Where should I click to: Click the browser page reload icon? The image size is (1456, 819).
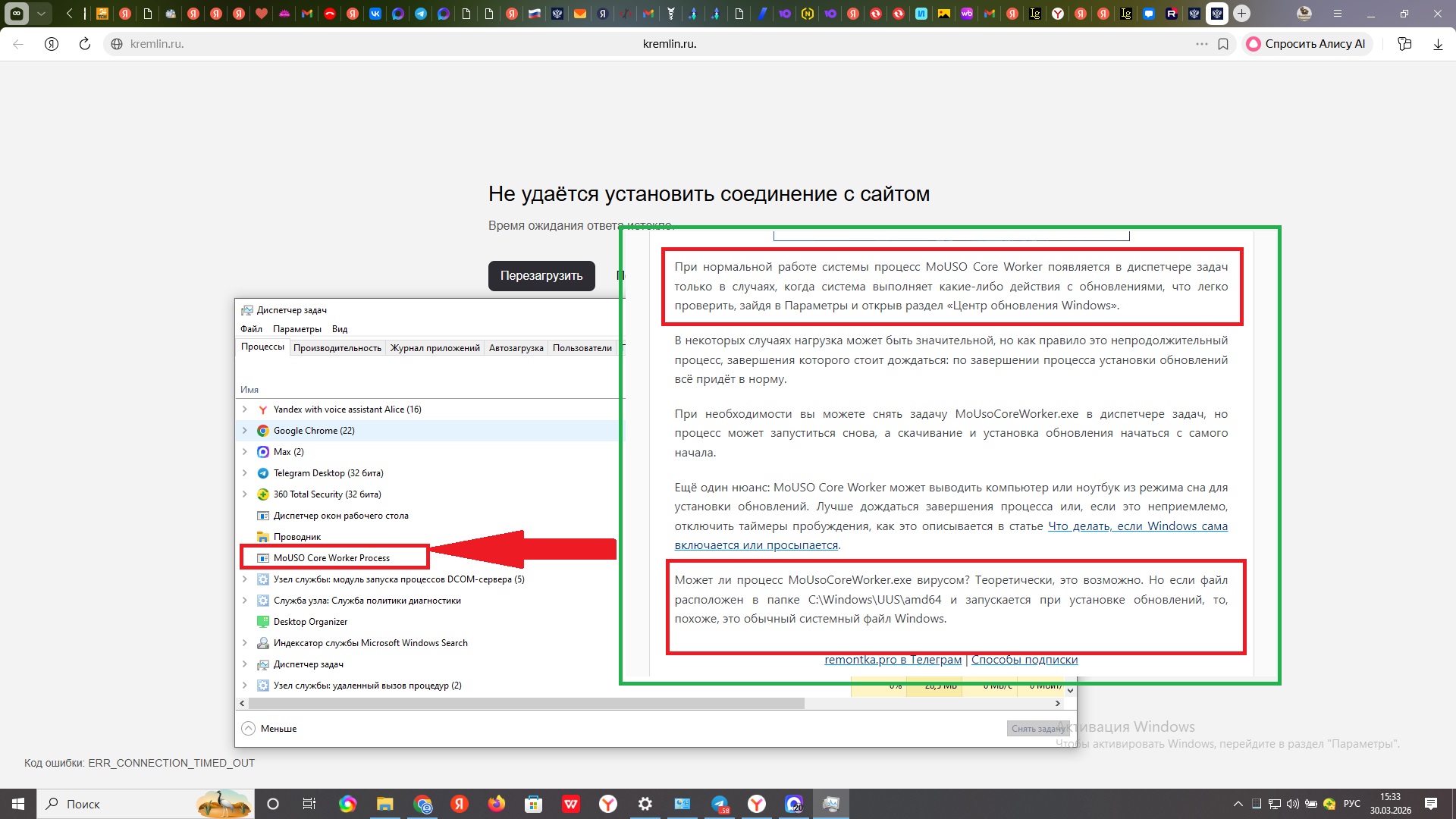tap(85, 44)
